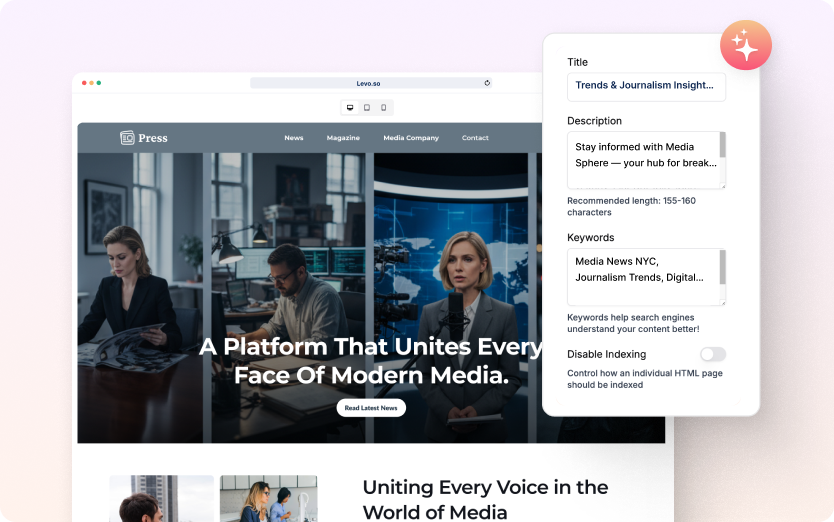
Task: Select desktop preview device icon
Action: [350, 108]
